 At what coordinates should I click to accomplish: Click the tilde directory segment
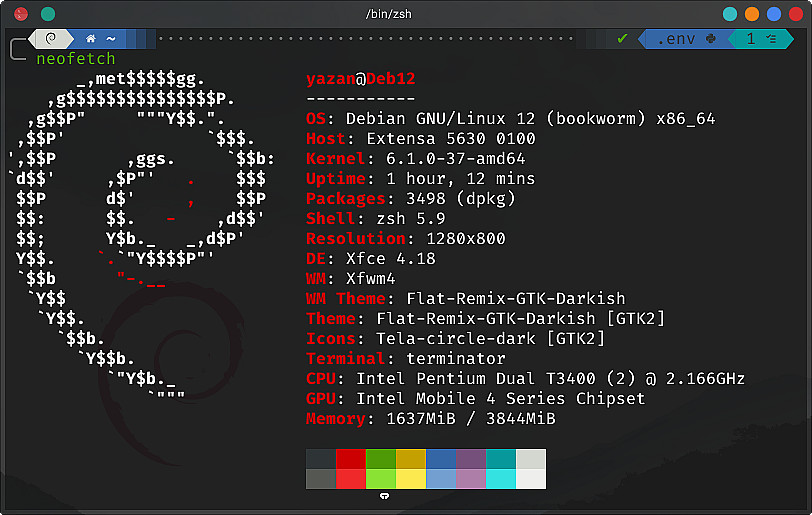[x=111, y=38]
